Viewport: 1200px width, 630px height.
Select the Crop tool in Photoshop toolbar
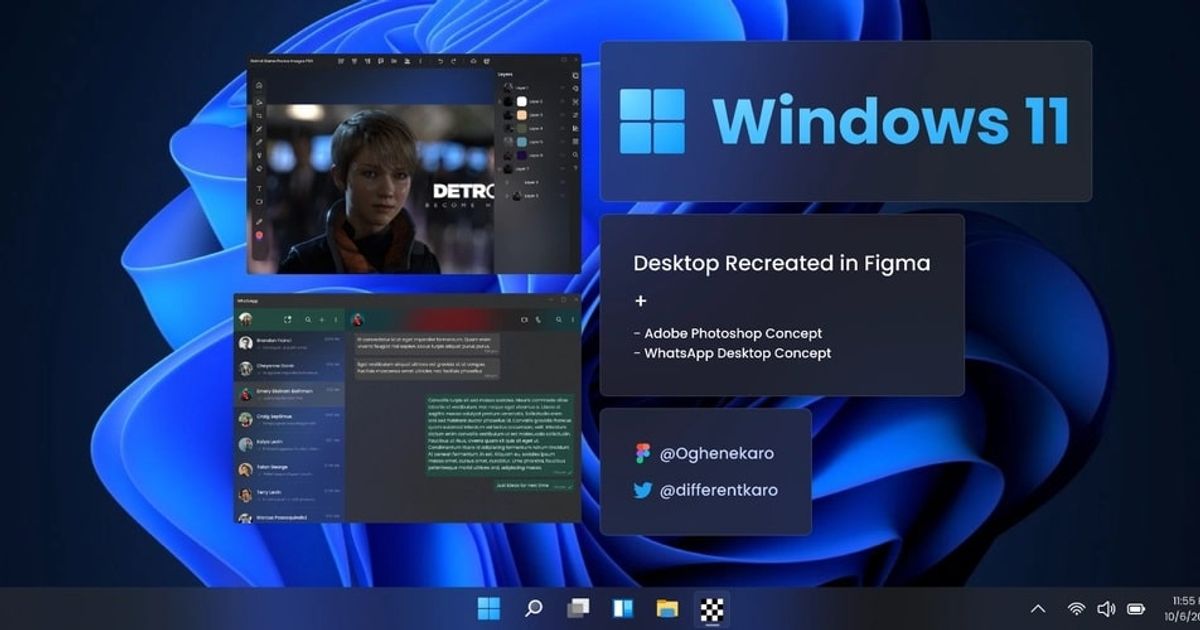[259, 116]
